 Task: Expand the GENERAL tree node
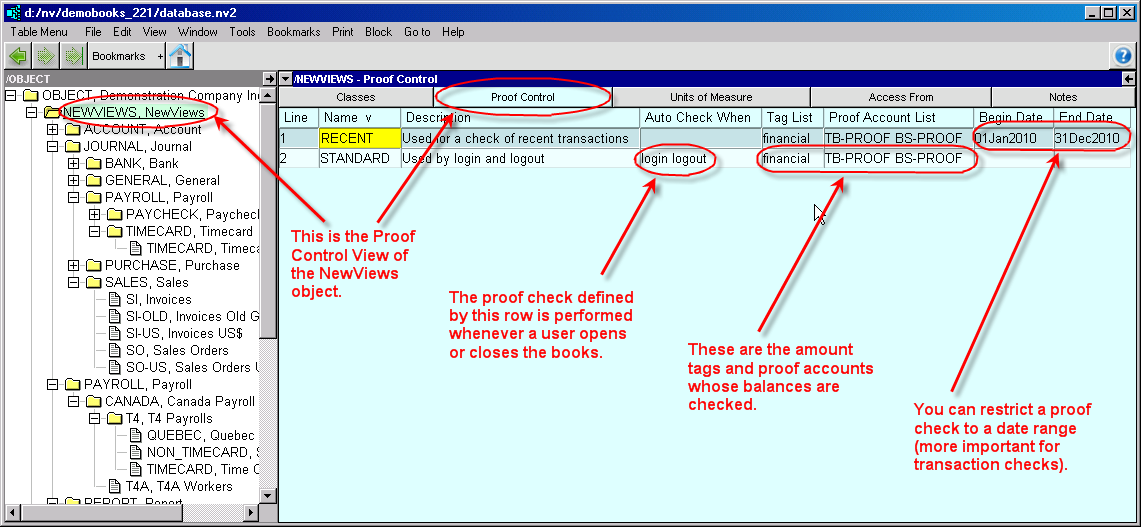click(73, 181)
